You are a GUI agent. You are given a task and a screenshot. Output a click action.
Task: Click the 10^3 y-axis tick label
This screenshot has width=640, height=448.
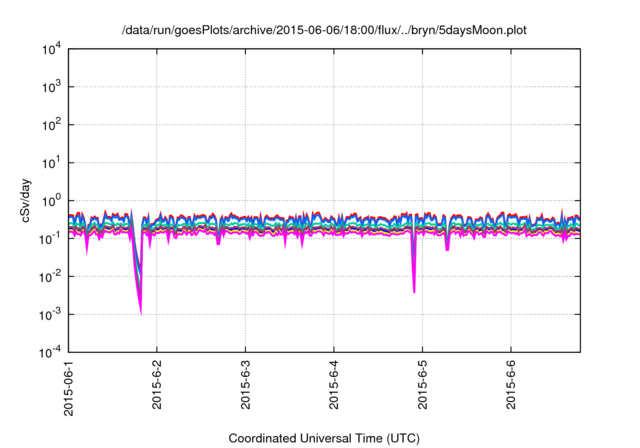coord(51,87)
